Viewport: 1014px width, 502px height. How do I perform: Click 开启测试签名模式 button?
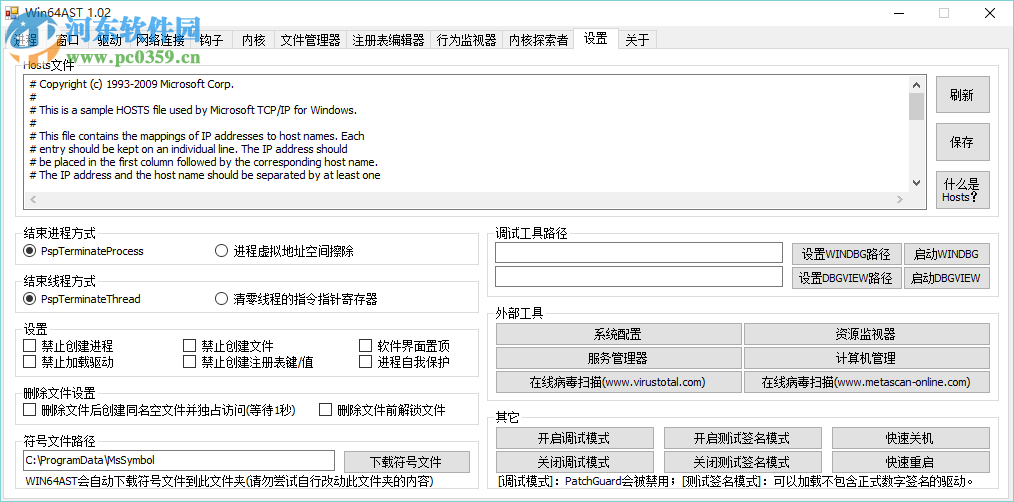pyautogui.click(x=742, y=438)
